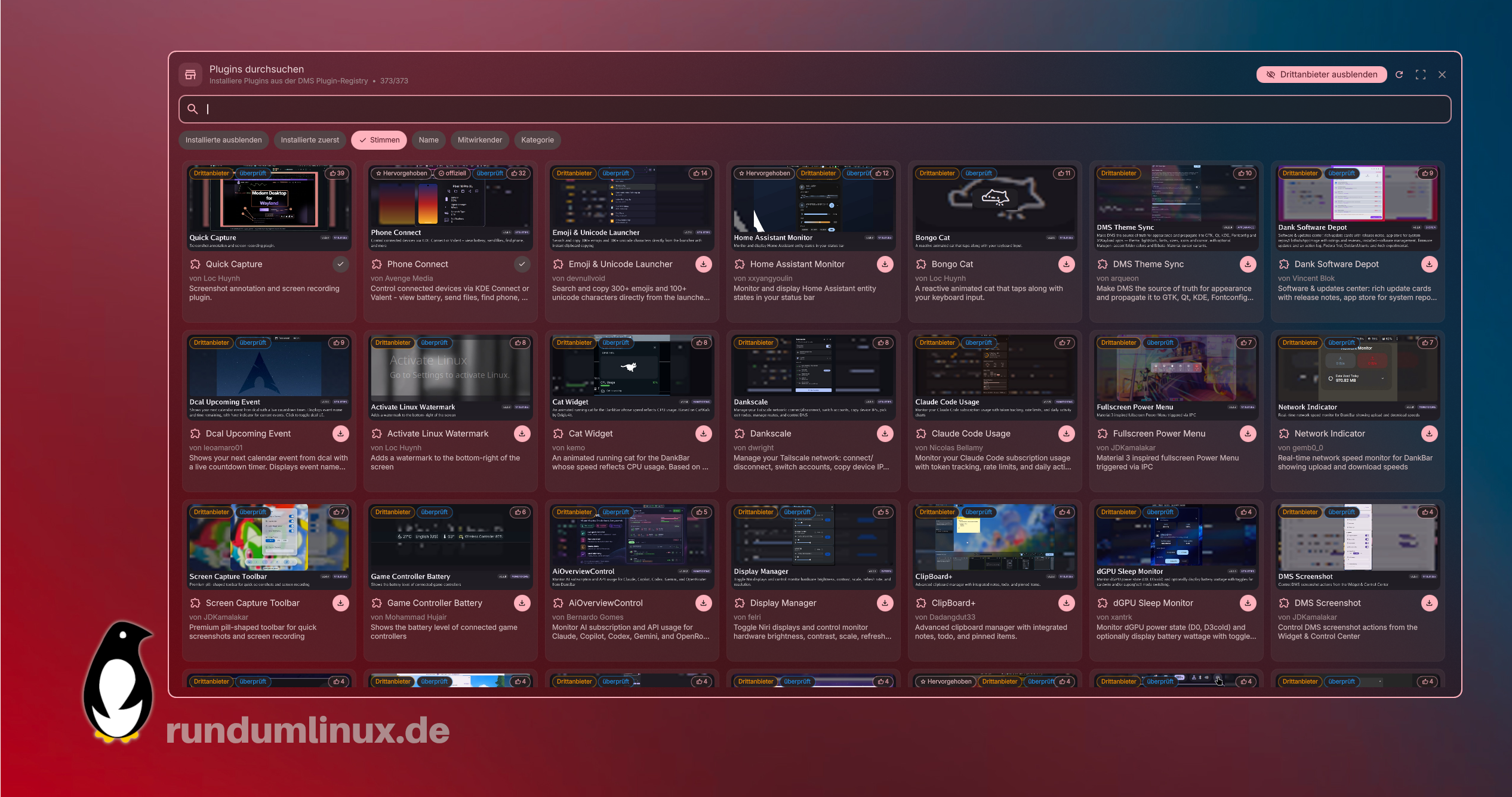1512x797 pixels.
Task: Install Fullscreen Power Menu plugin
Action: pyautogui.click(x=1248, y=434)
